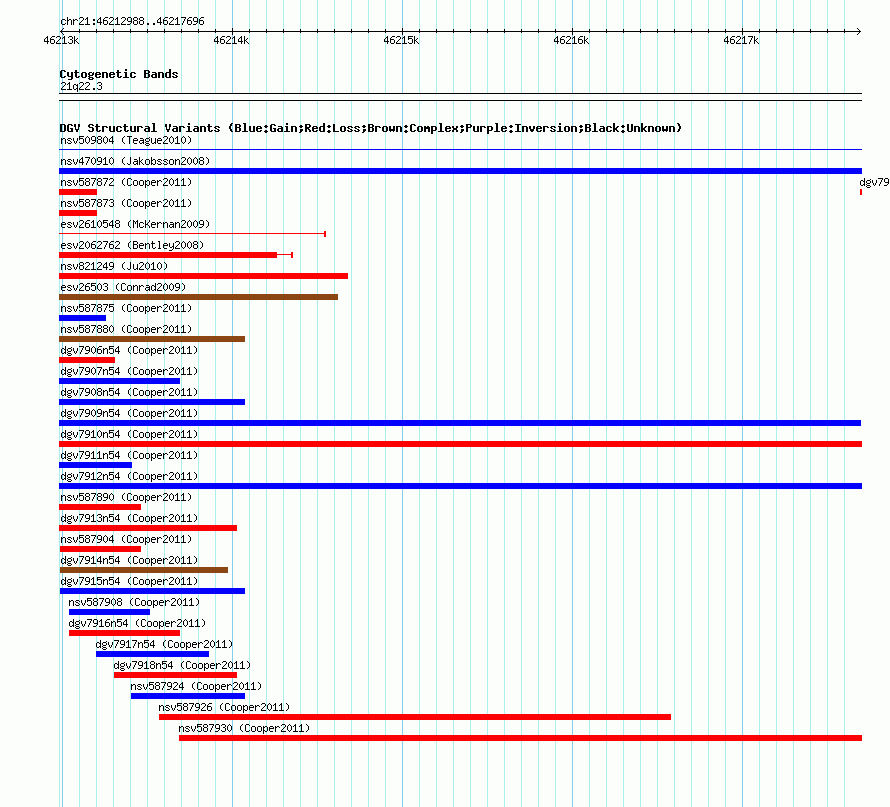
Task: Select nsv821249 (Ju2010) label
Action: tap(114, 266)
